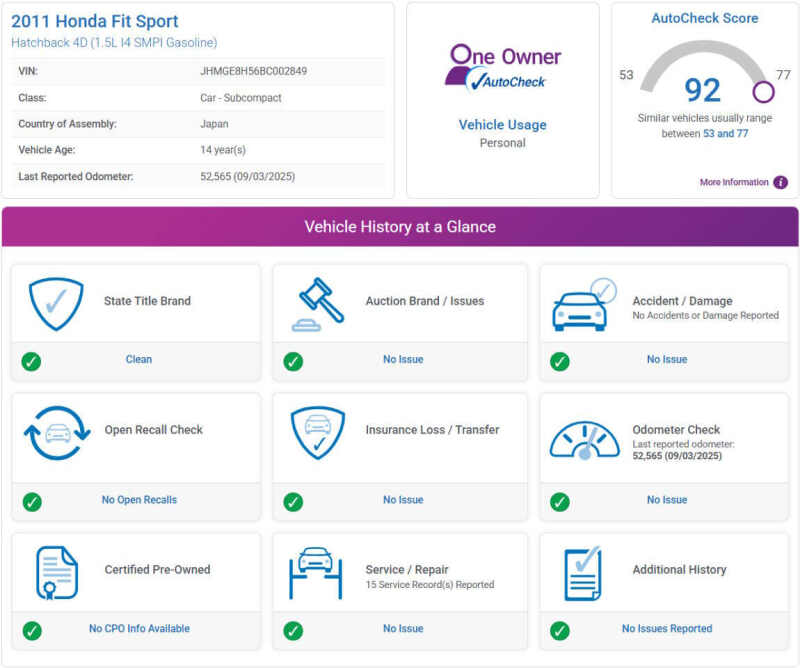Click the Certified Pre-Owned certificate icon
This screenshot has width=800, height=668.
[55, 573]
